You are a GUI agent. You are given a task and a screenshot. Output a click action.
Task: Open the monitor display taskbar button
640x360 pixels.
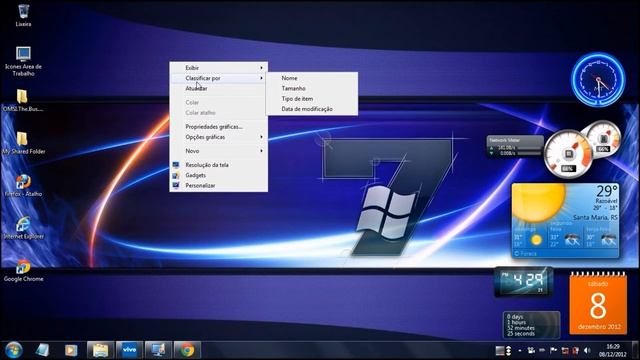[x=158, y=350]
